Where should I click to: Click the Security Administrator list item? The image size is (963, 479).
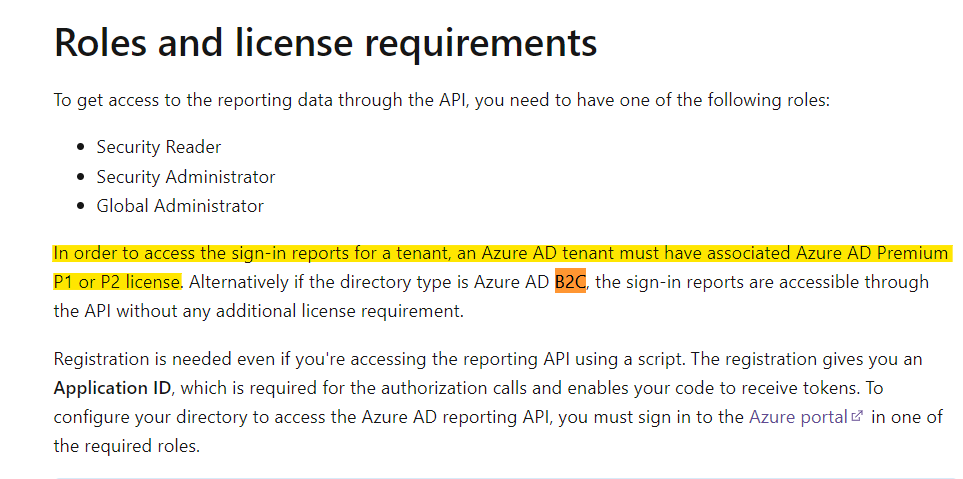click(x=185, y=177)
